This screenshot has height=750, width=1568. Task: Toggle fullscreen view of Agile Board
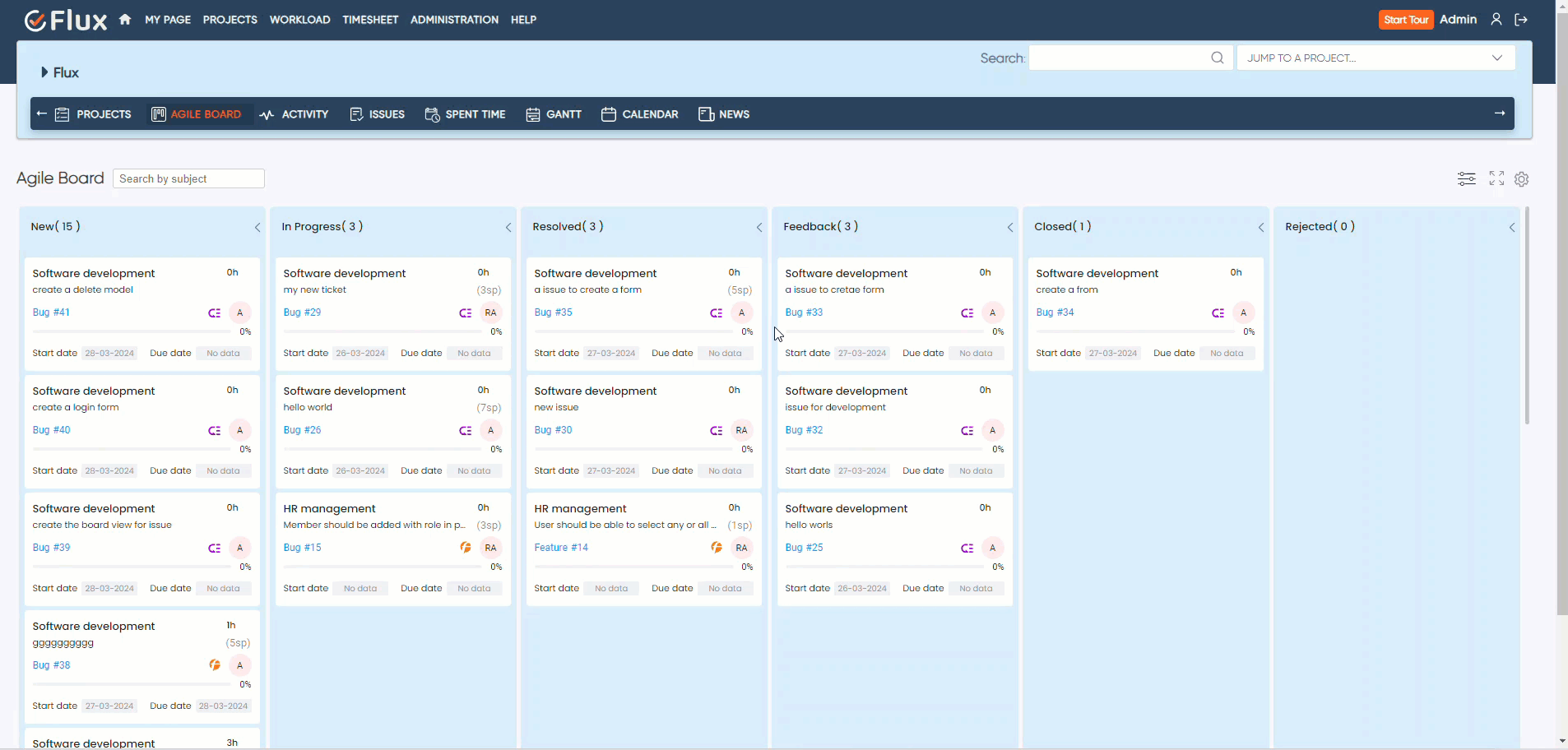[x=1496, y=178]
